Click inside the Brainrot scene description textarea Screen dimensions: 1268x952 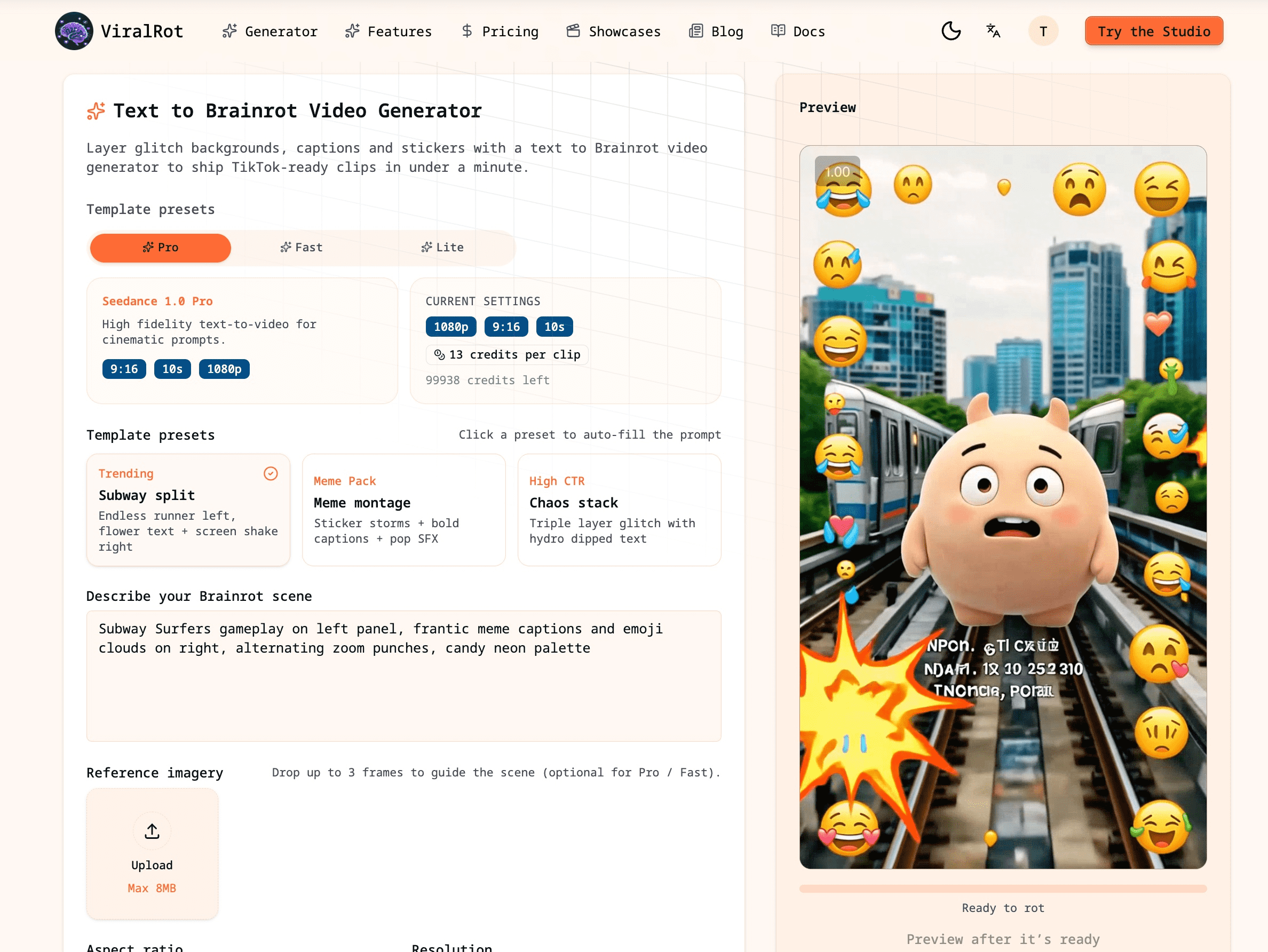403,676
